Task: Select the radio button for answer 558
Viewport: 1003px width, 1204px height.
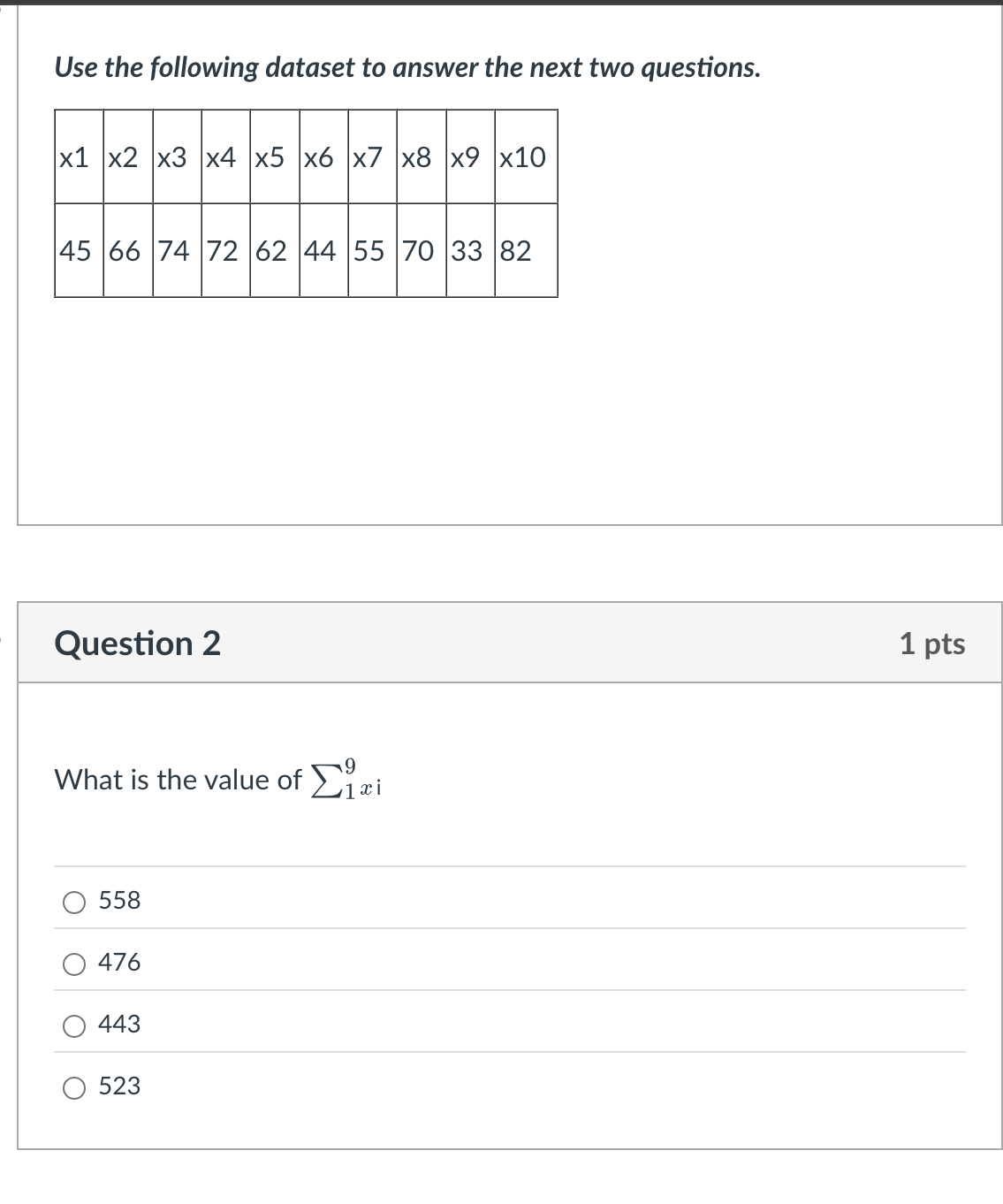Action: pos(74,903)
